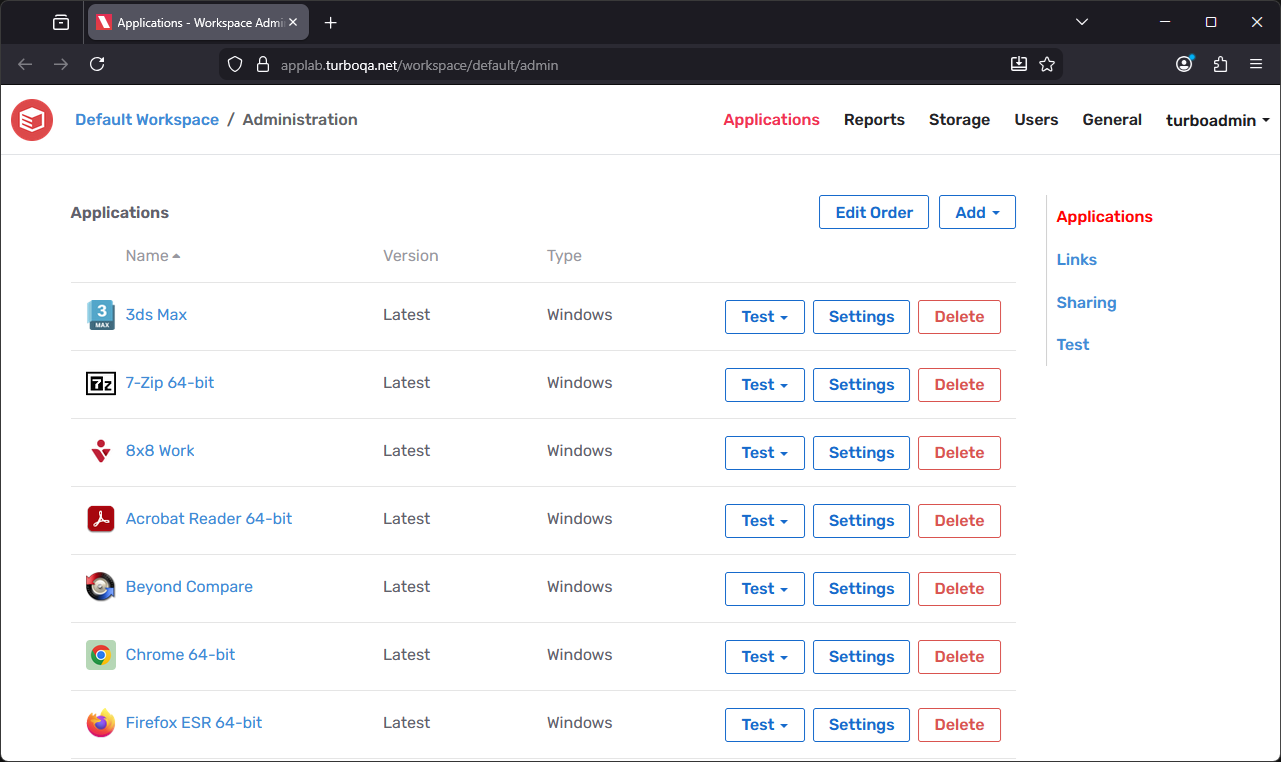This screenshot has height=762, width=1281.
Task: Click the bookmark star in address bar
Action: (1047, 63)
